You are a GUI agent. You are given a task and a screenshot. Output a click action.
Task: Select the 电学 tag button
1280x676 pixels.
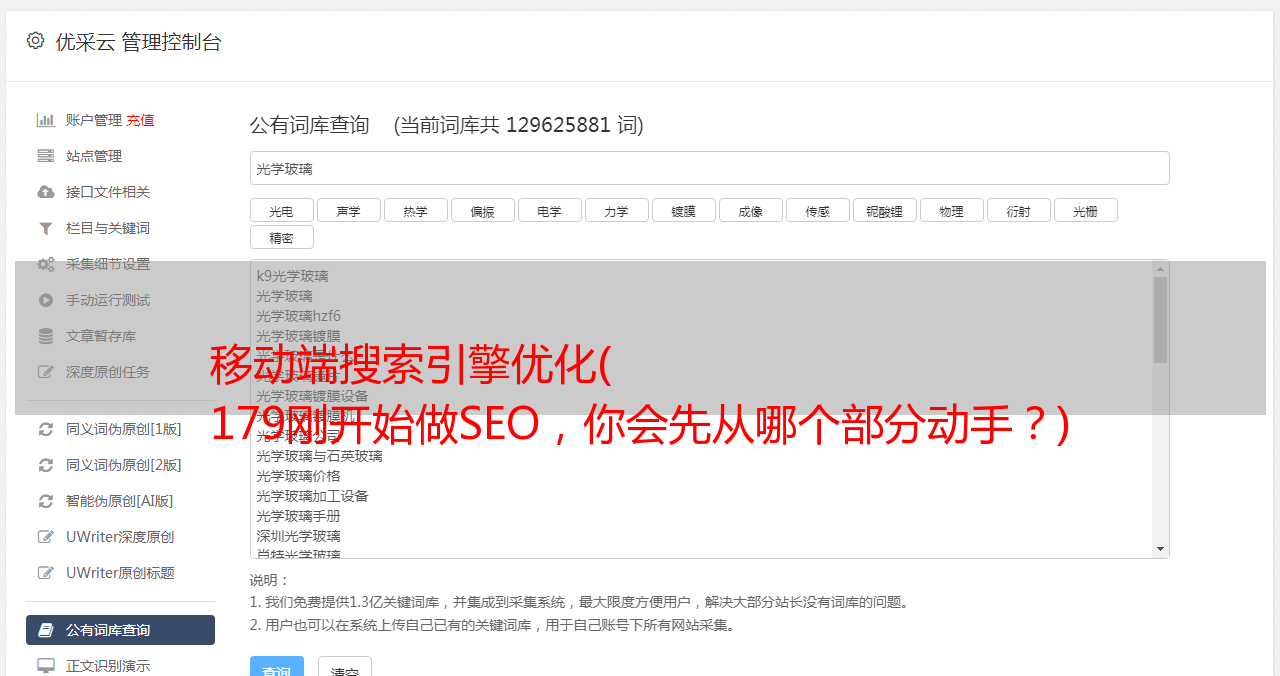point(549,210)
